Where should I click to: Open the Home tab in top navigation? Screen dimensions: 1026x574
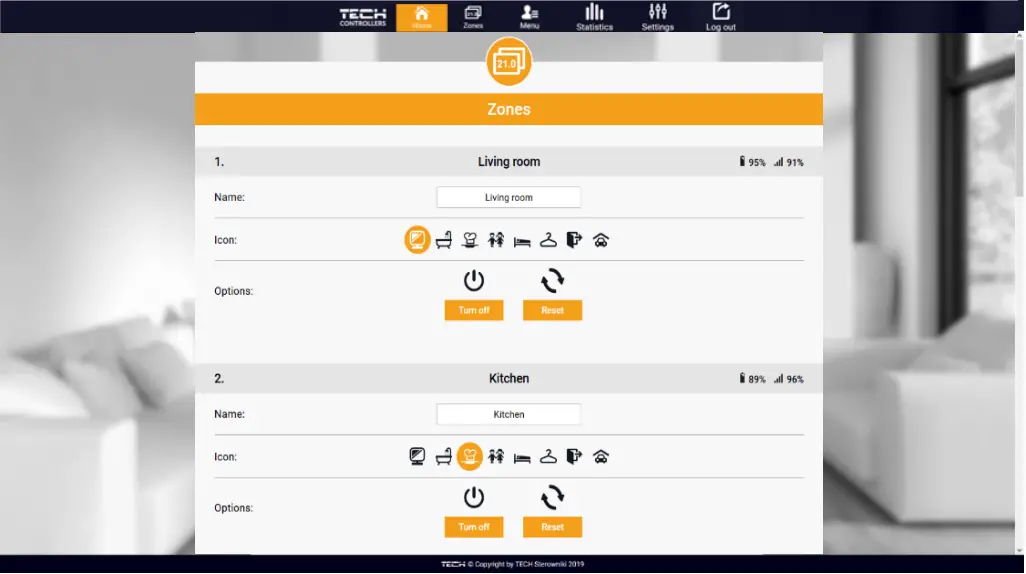(x=421, y=18)
